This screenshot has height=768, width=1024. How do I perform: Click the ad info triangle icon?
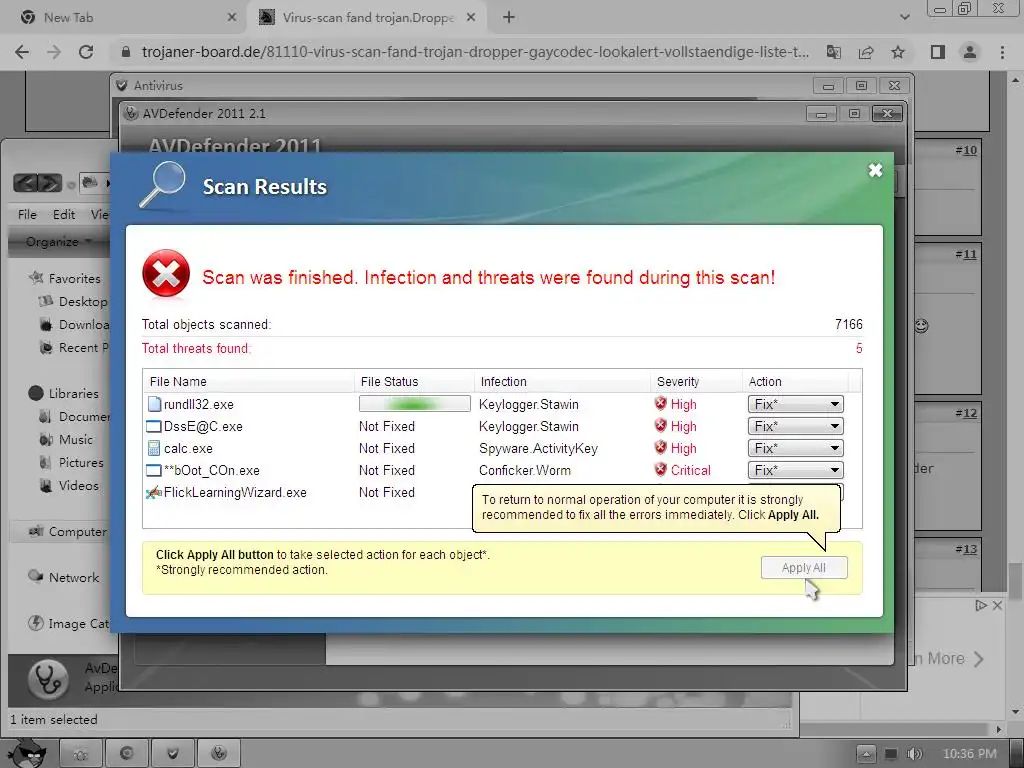(x=981, y=605)
